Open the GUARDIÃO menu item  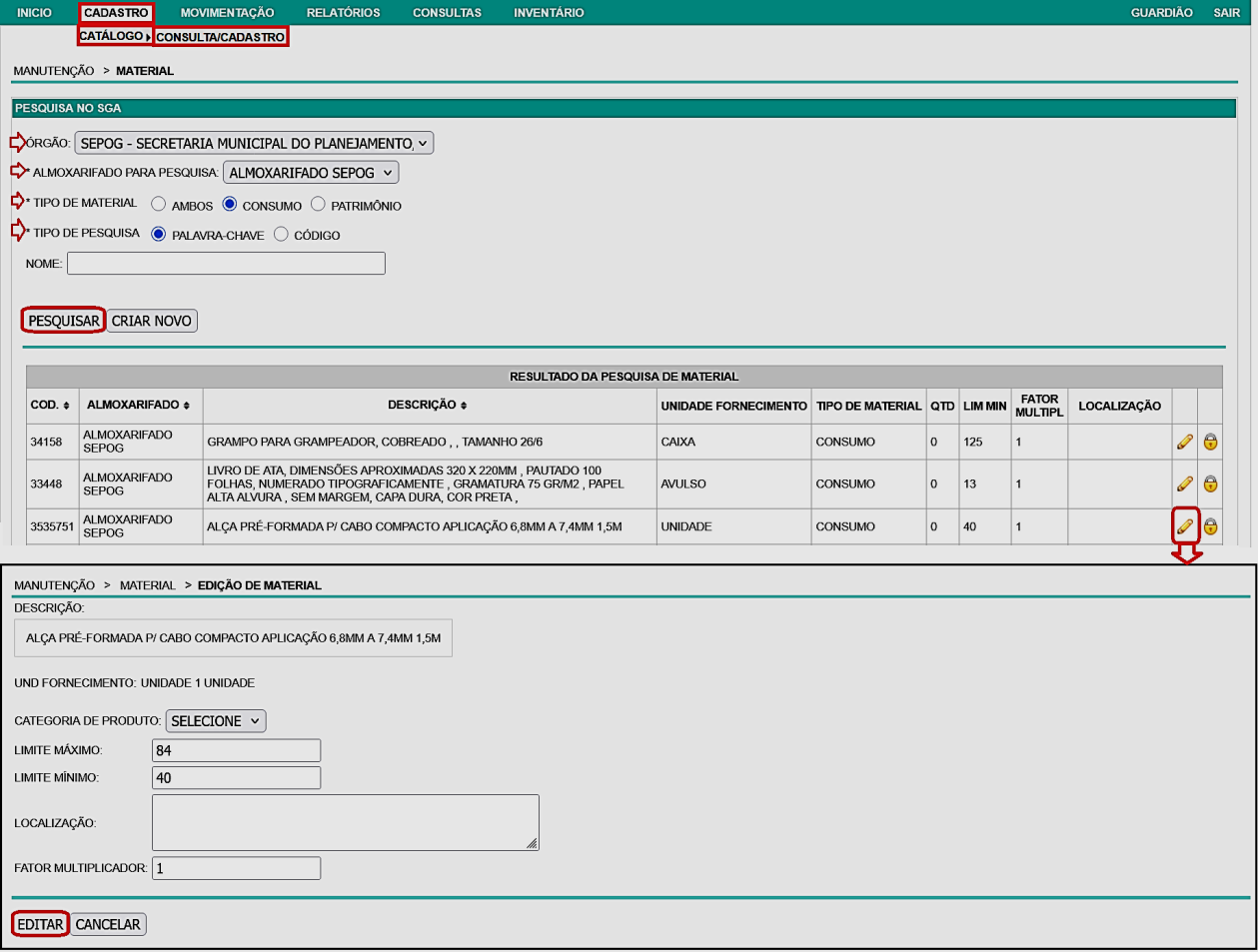(x=1161, y=13)
